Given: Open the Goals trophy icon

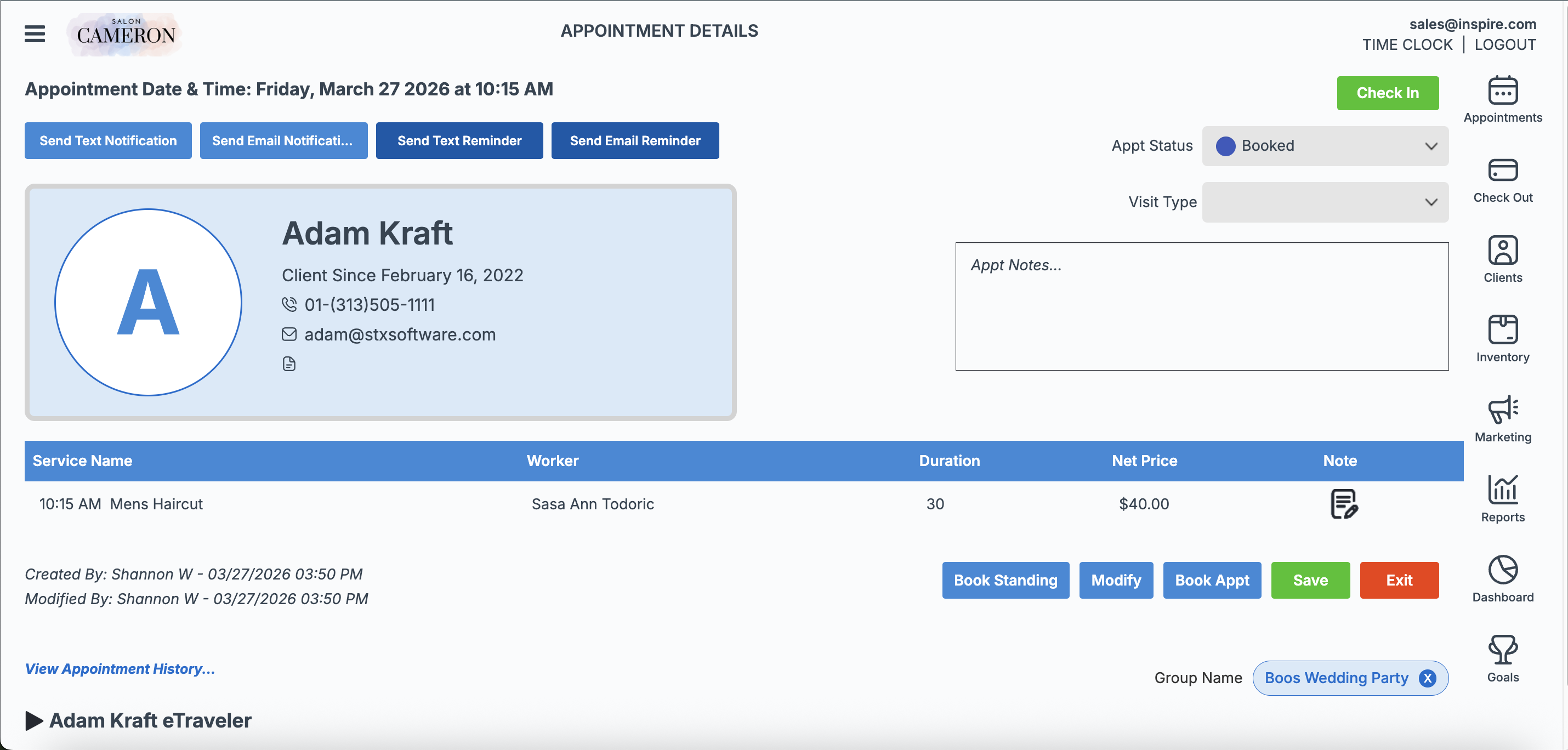Looking at the screenshot, I should coord(1502,650).
